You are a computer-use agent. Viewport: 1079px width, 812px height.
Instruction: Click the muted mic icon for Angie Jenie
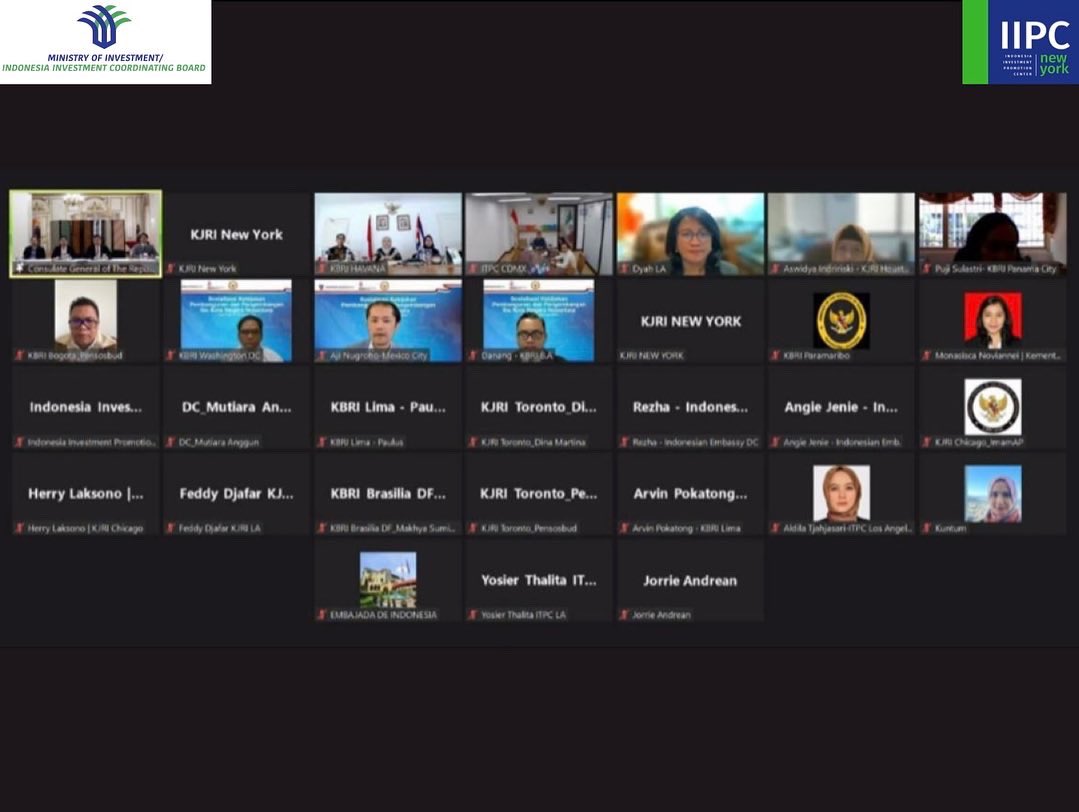click(x=775, y=442)
